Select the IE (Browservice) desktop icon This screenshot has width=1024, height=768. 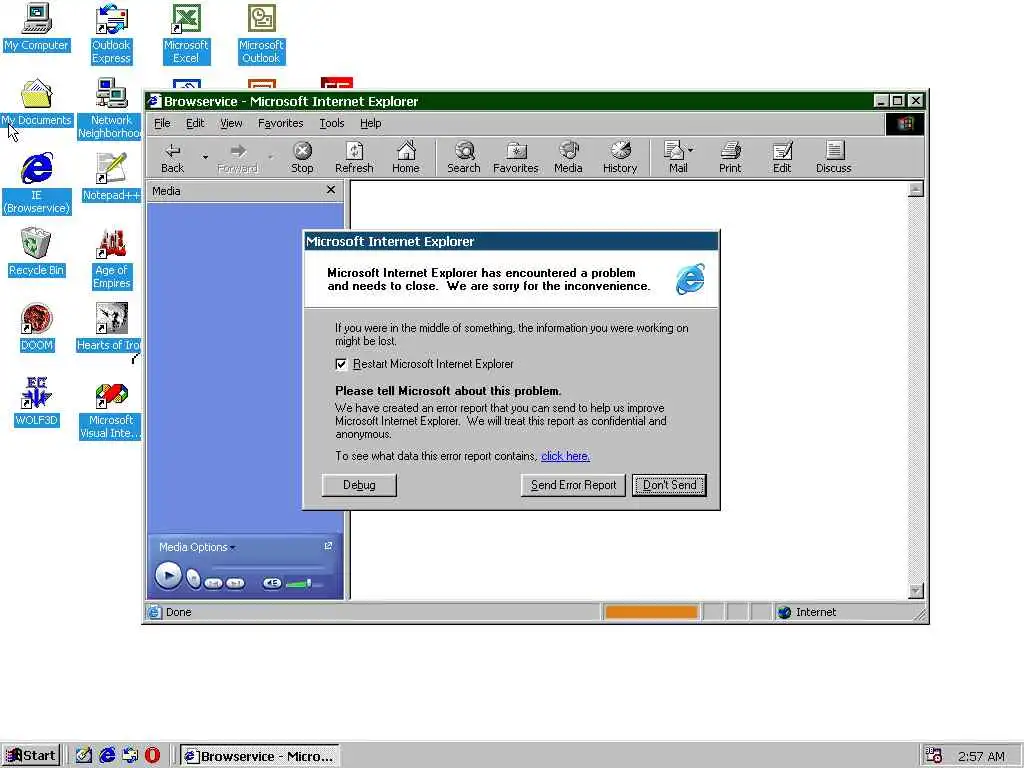pyautogui.click(x=37, y=184)
